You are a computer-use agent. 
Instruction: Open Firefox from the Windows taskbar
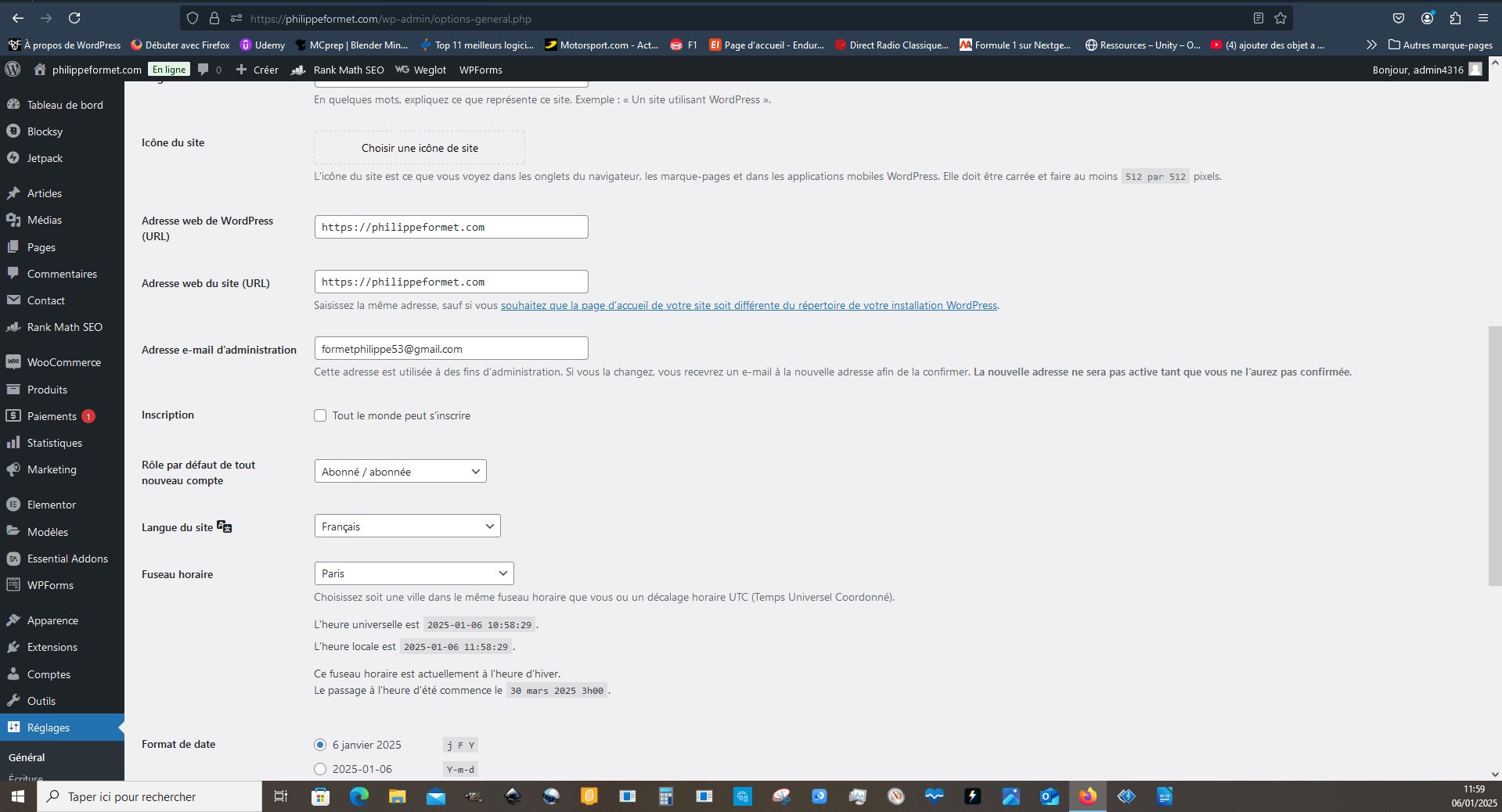pyautogui.click(x=1087, y=796)
